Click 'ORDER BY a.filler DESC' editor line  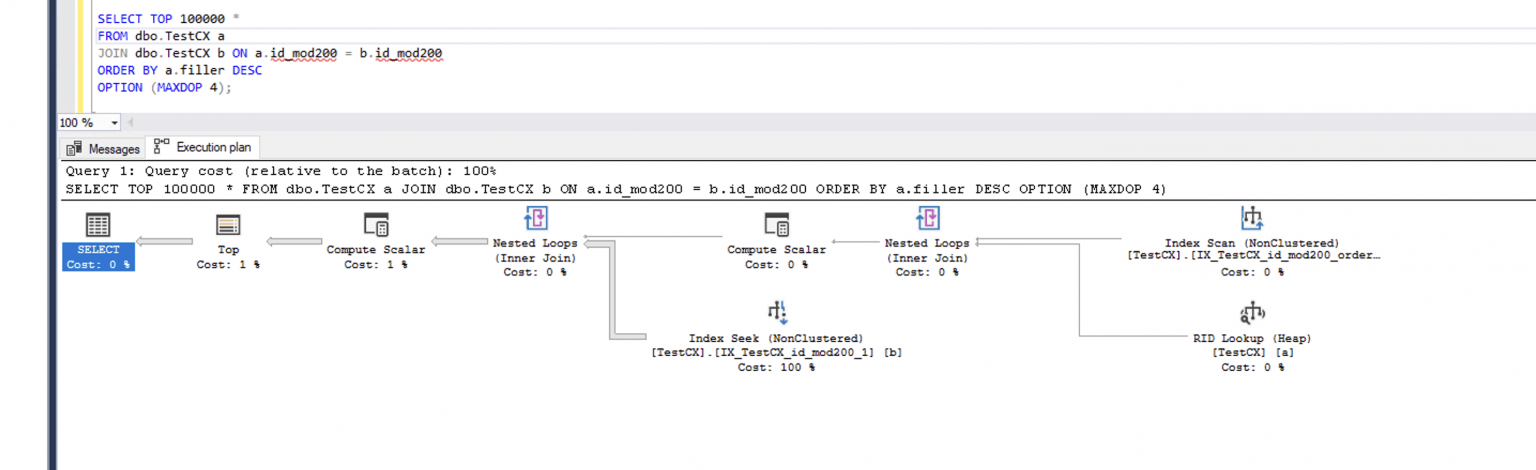coord(179,70)
